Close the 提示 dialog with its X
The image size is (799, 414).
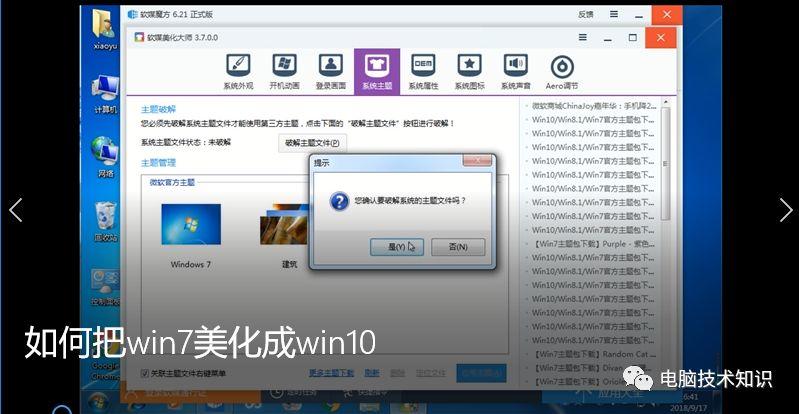point(478,160)
